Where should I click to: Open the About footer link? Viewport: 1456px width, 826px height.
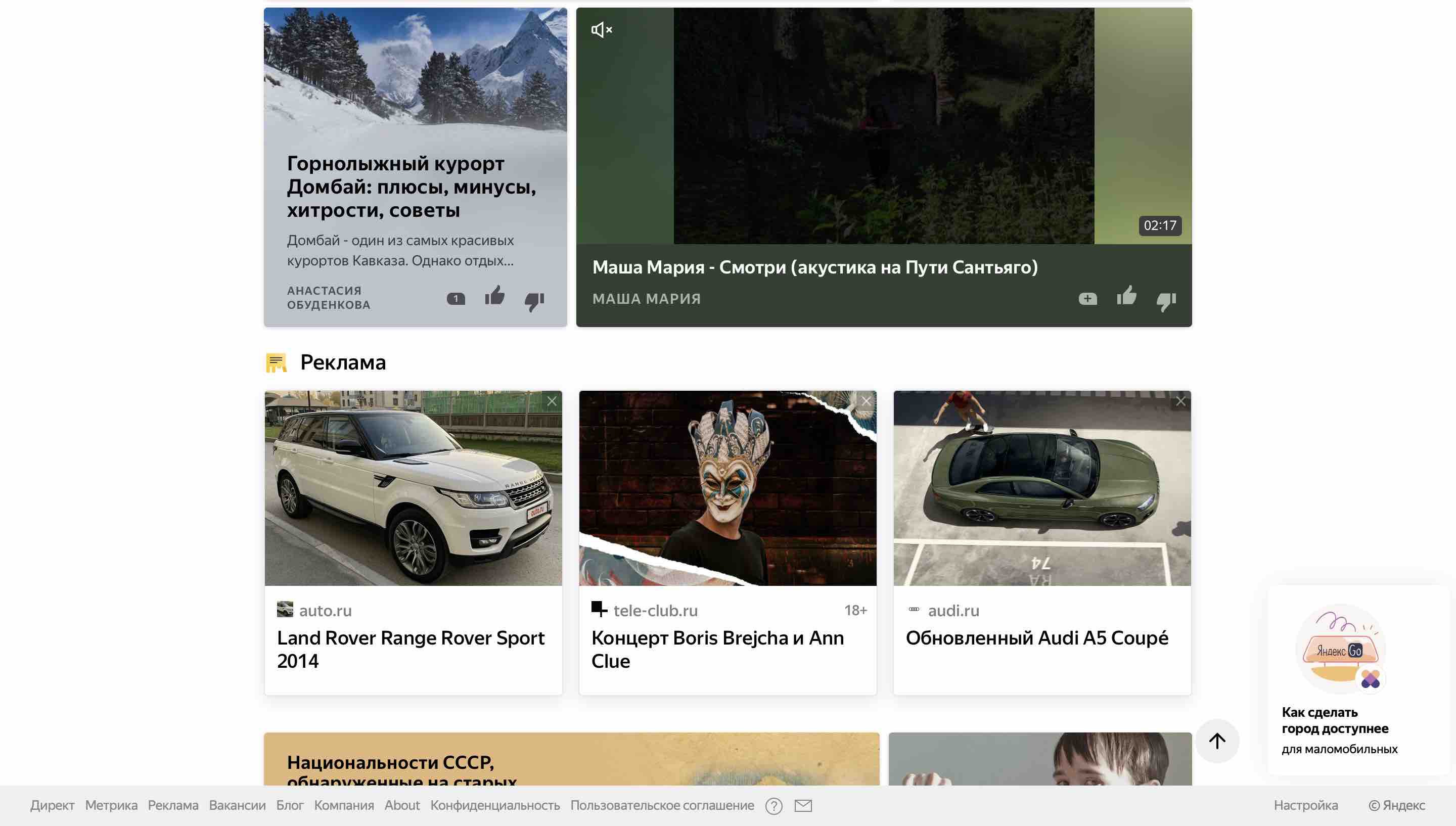pos(402,806)
